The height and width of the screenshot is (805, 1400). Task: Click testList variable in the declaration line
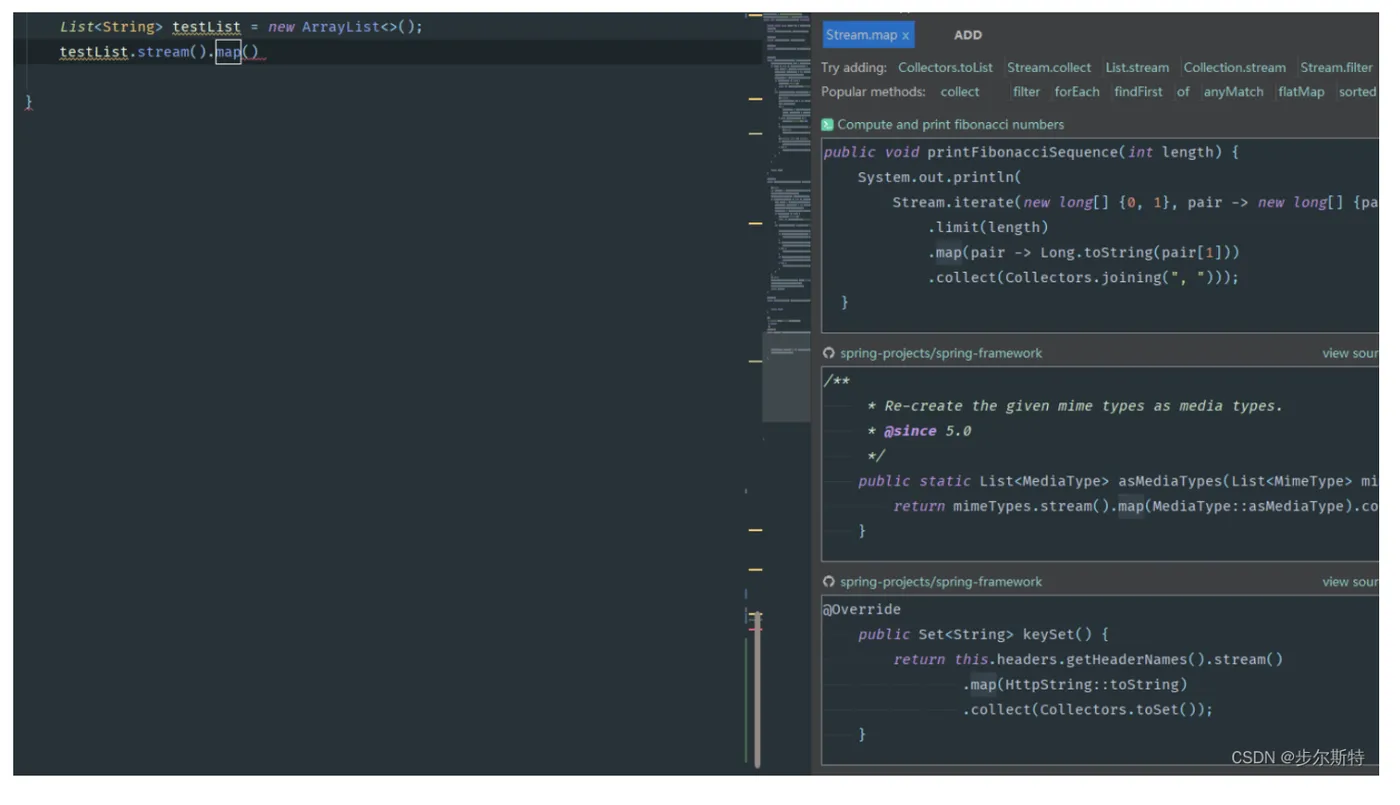pos(206,27)
